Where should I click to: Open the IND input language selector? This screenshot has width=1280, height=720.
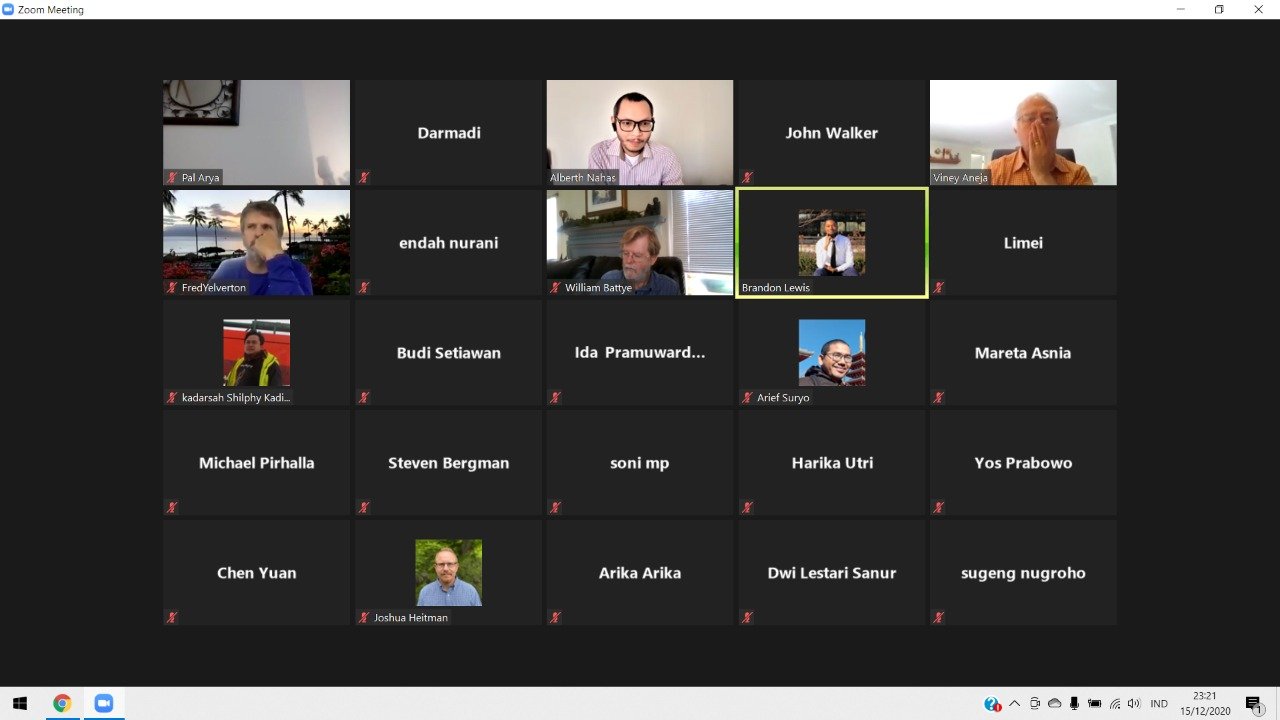(x=1159, y=704)
